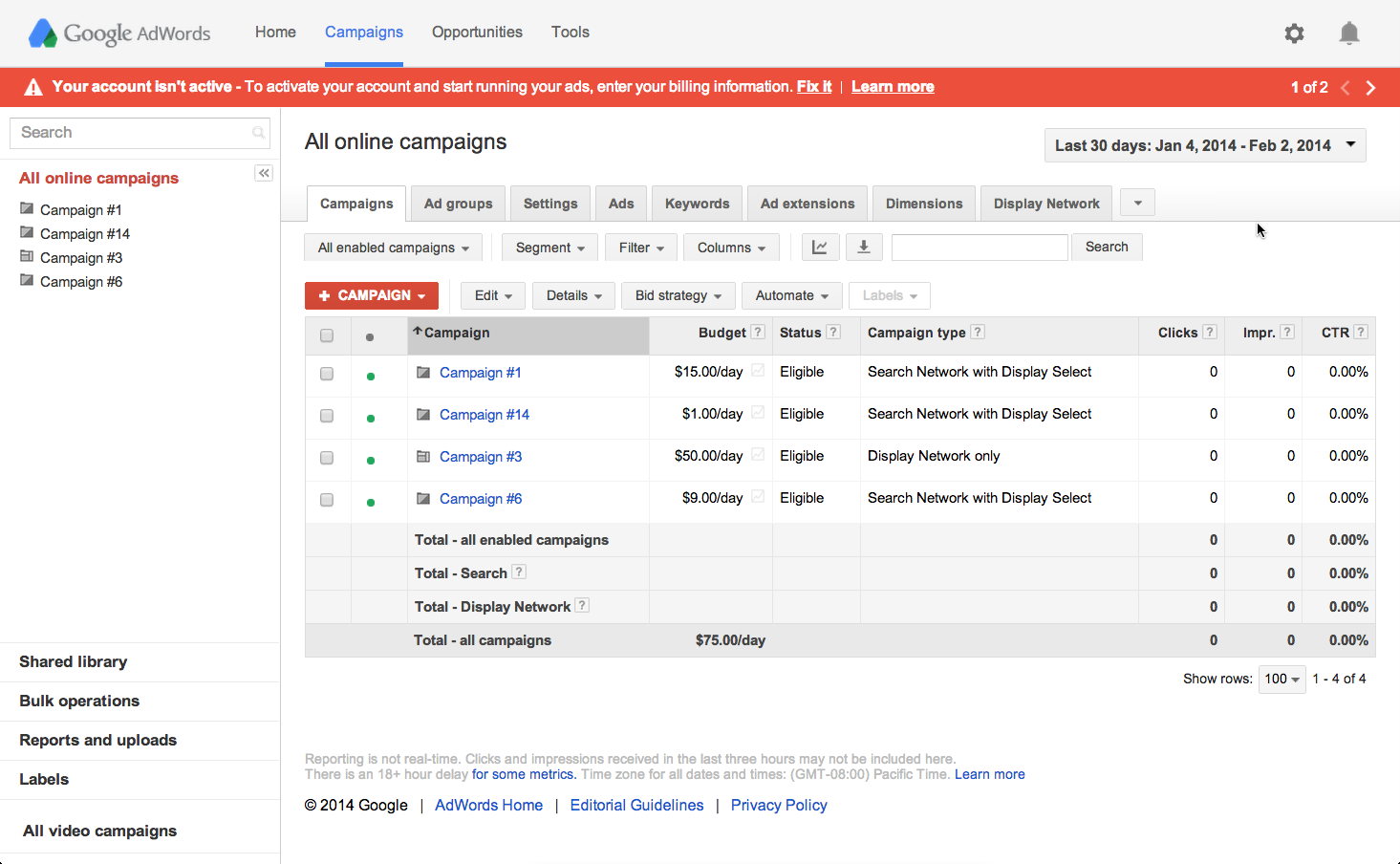Open Clicks column help icon
Screen dimensions: 1400x864
click(1210, 332)
